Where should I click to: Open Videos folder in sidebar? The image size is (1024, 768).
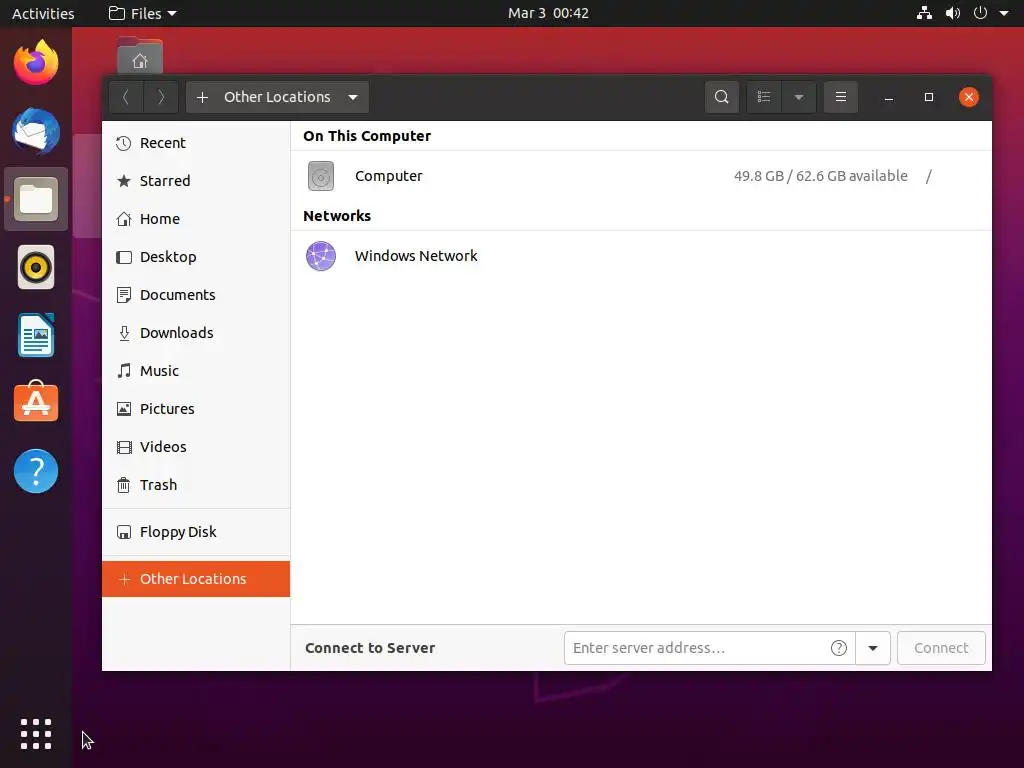tap(196, 447)
